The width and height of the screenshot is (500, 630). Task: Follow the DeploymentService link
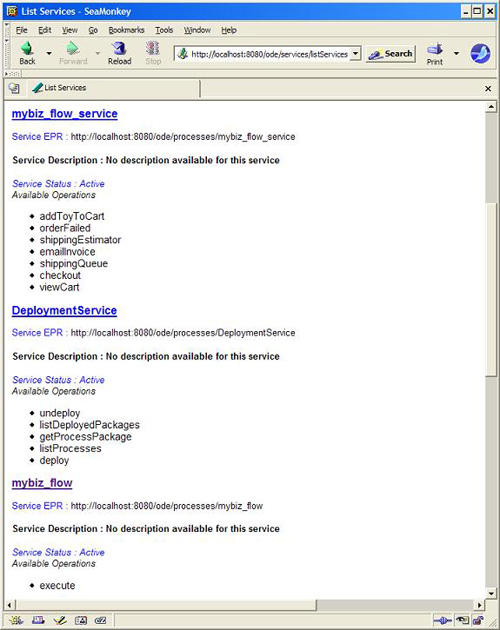(x=64, y=310)
